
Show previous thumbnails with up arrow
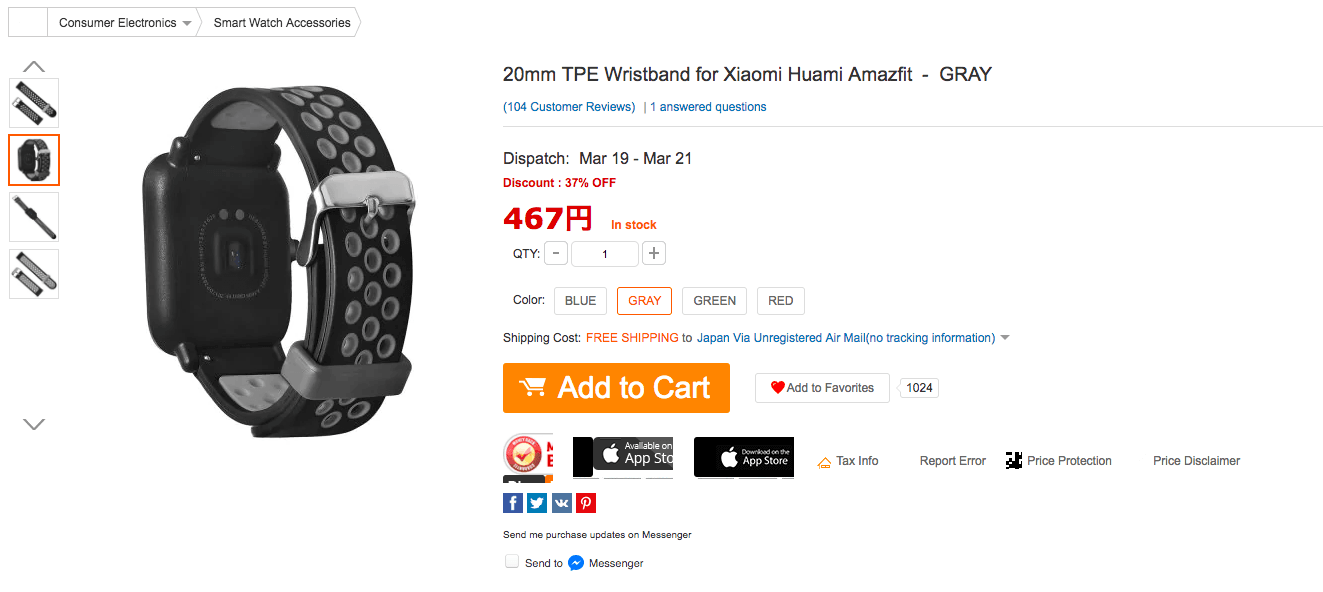(34, 66)
